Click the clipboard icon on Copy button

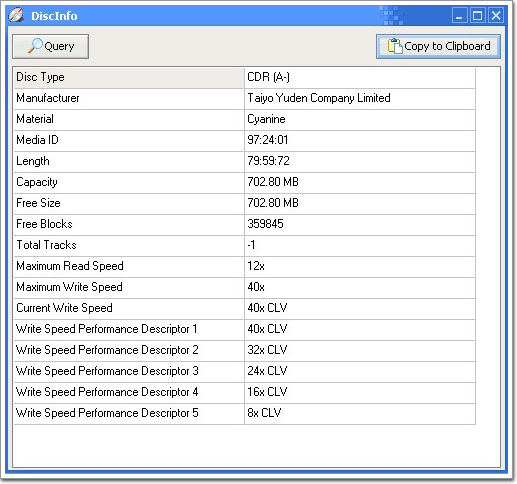(x=395, y=46)
